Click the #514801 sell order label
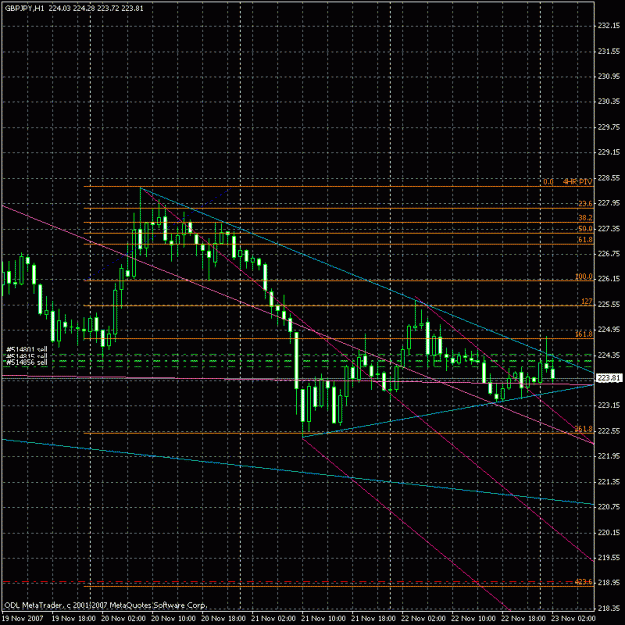Image resolution: width=625 pixels, height=625 pixels. click(27, 350)
